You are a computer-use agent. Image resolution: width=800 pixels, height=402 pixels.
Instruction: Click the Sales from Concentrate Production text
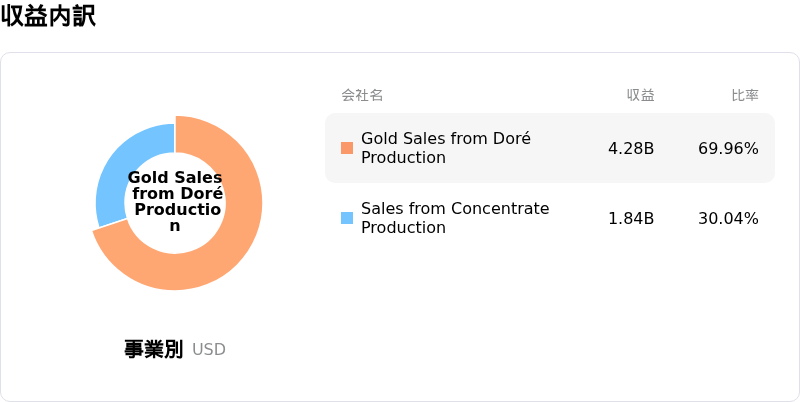click(455, 218)
